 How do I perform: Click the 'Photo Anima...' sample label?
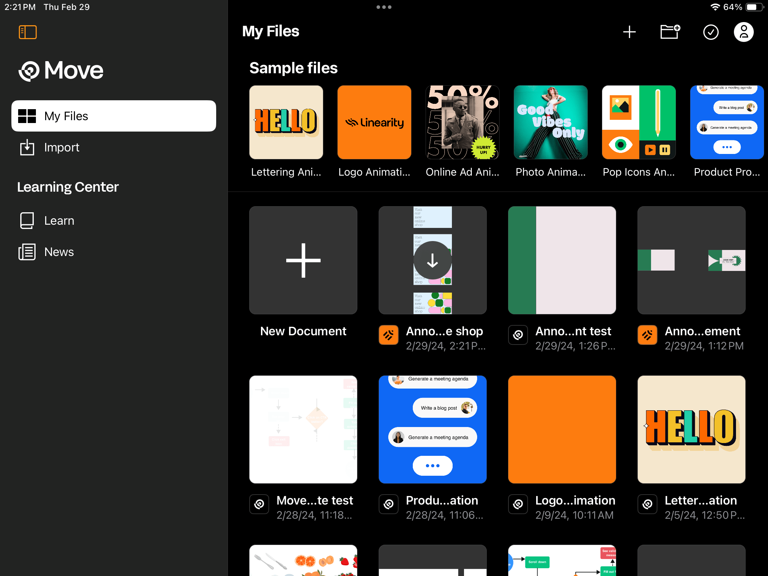[x=551, y=172]
